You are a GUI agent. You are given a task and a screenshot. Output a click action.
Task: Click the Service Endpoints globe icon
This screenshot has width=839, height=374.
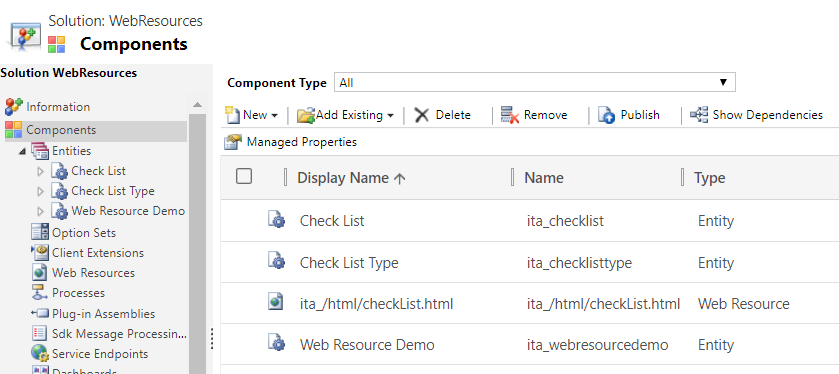pos(40,353)
